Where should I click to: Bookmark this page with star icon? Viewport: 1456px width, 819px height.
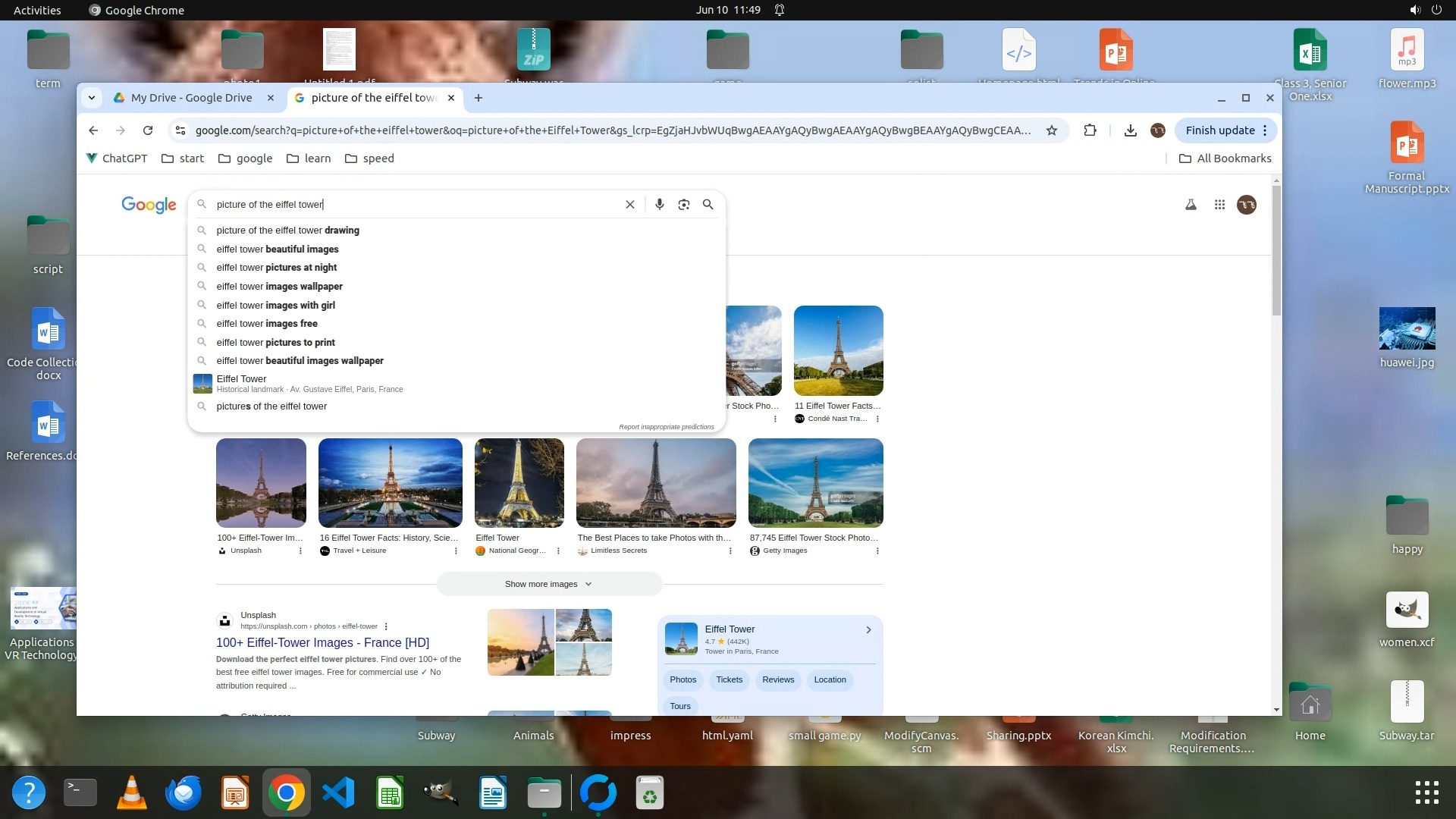[x=1051, y=130]
